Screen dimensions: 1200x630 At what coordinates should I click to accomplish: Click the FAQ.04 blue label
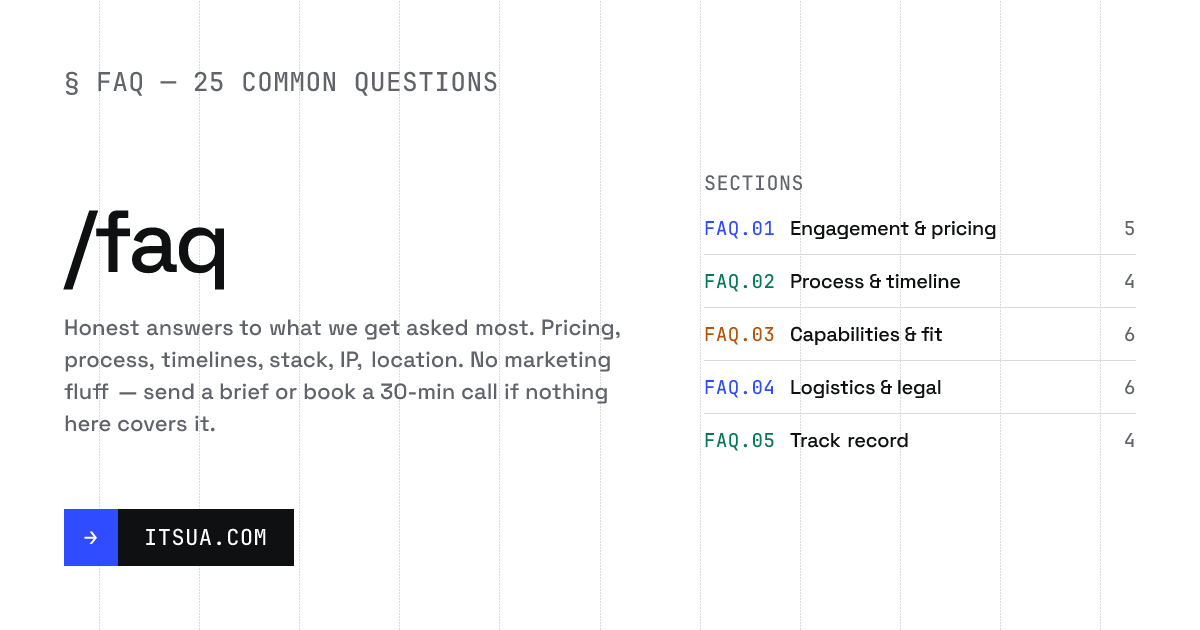[739, 388]
